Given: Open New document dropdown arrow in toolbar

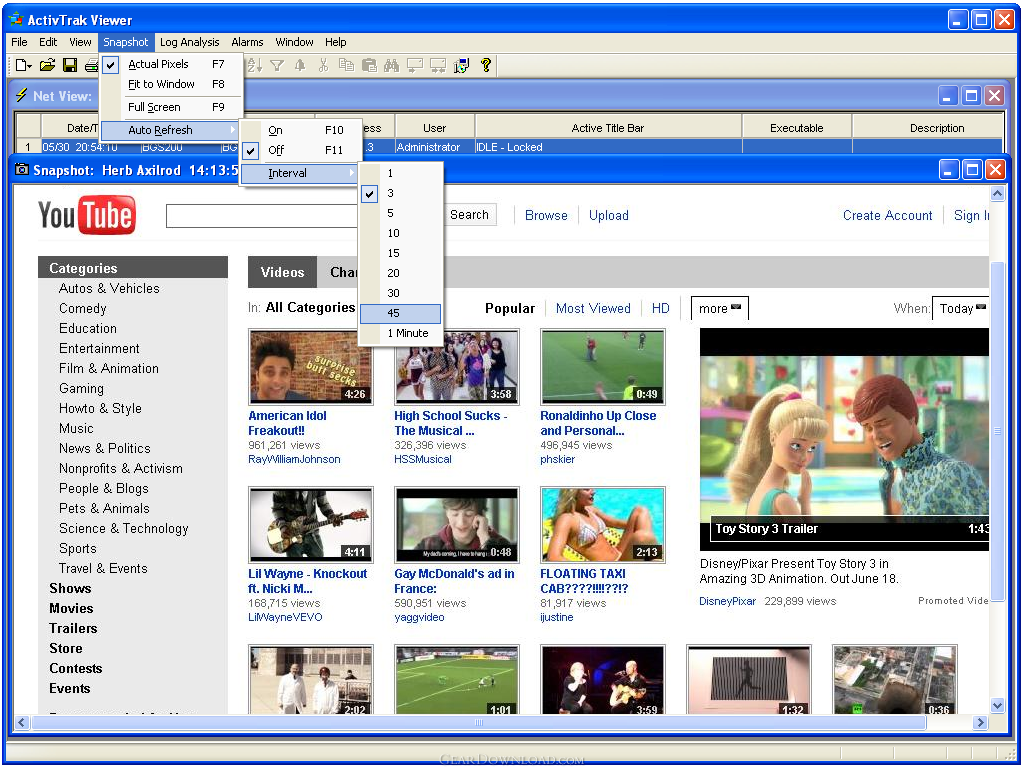Looking at the screenshot, I should tap(30, 65).
